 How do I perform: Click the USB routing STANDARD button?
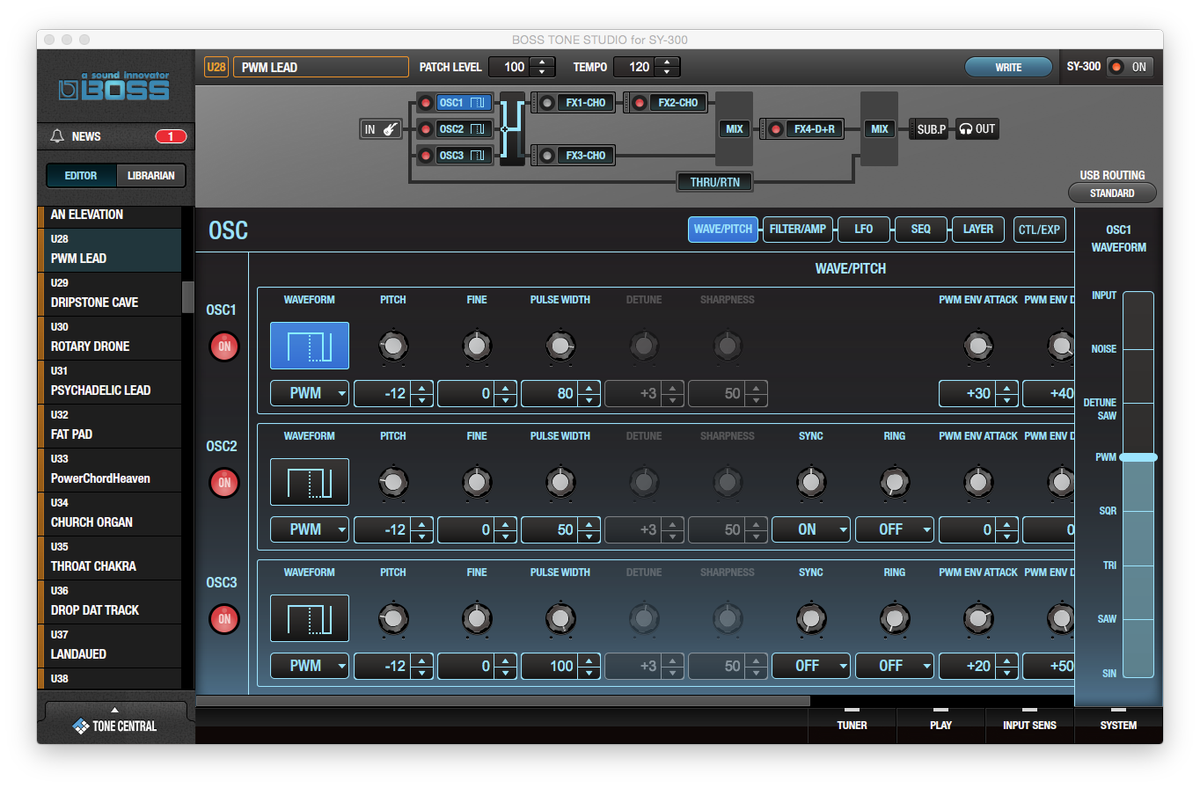[1112, 193]
